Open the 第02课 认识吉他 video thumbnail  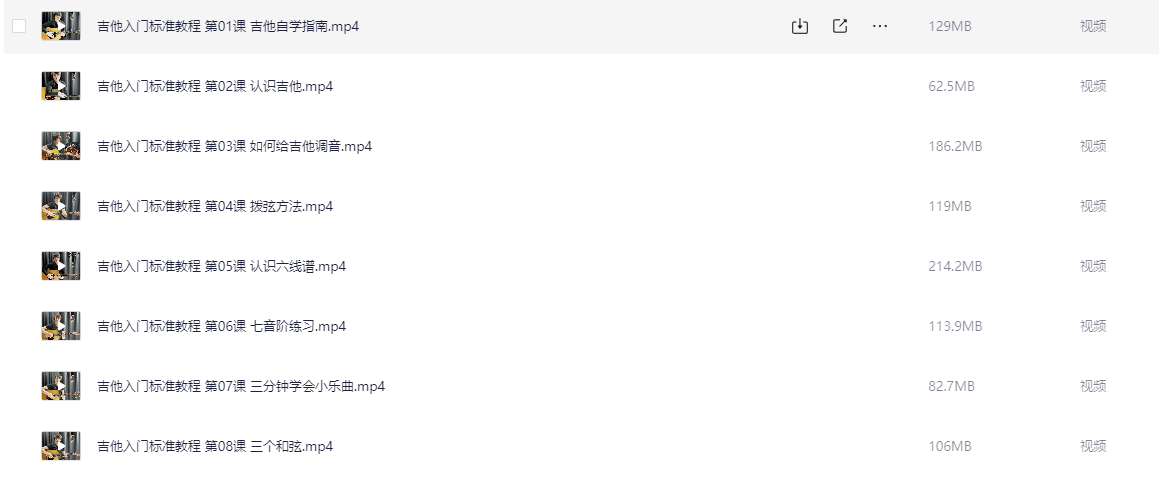point(61,87)
